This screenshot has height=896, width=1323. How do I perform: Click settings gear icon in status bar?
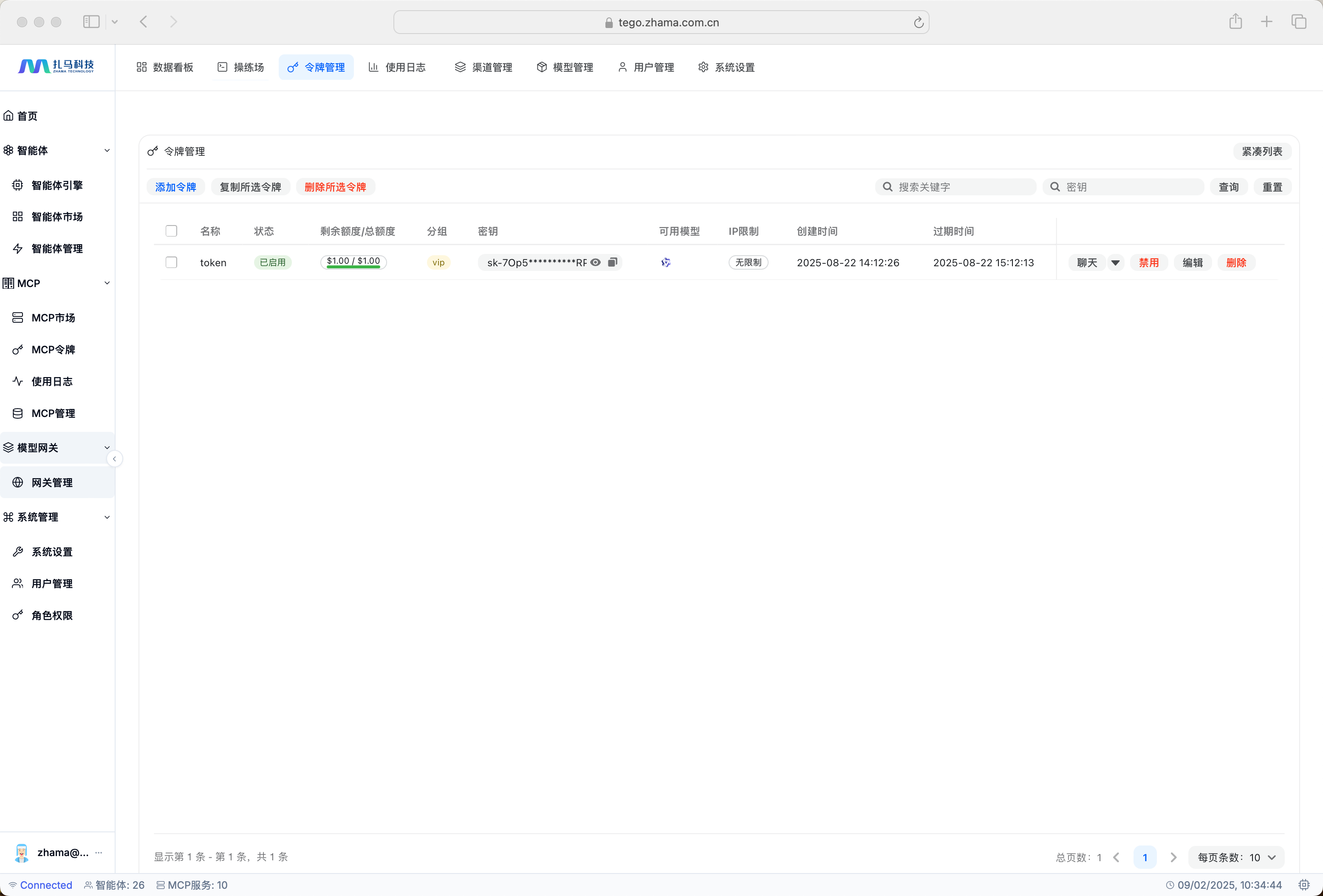(x=1303, y=885)
